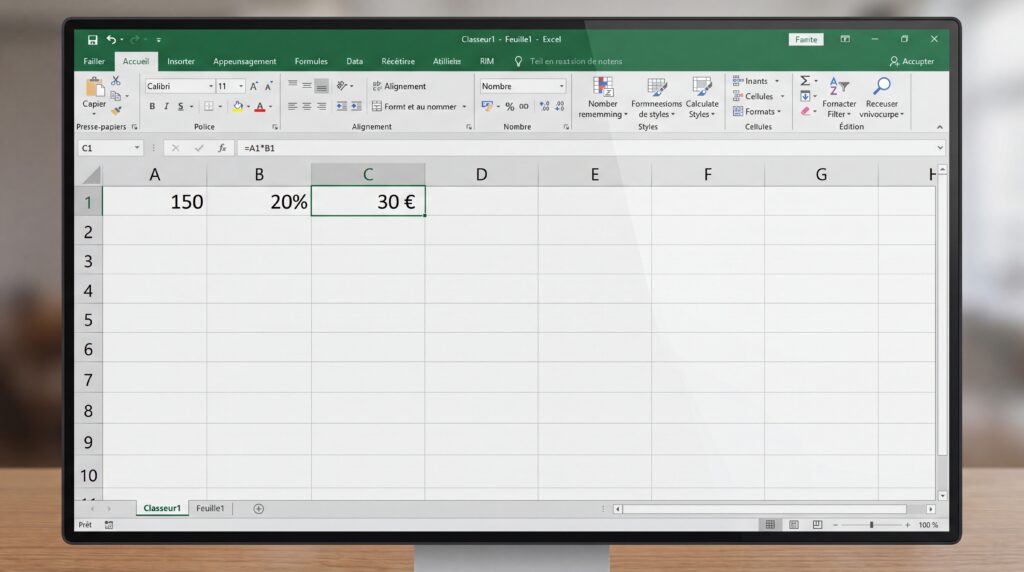
Task: Click the increase decimal icon
Action: [x=545, y=106]
